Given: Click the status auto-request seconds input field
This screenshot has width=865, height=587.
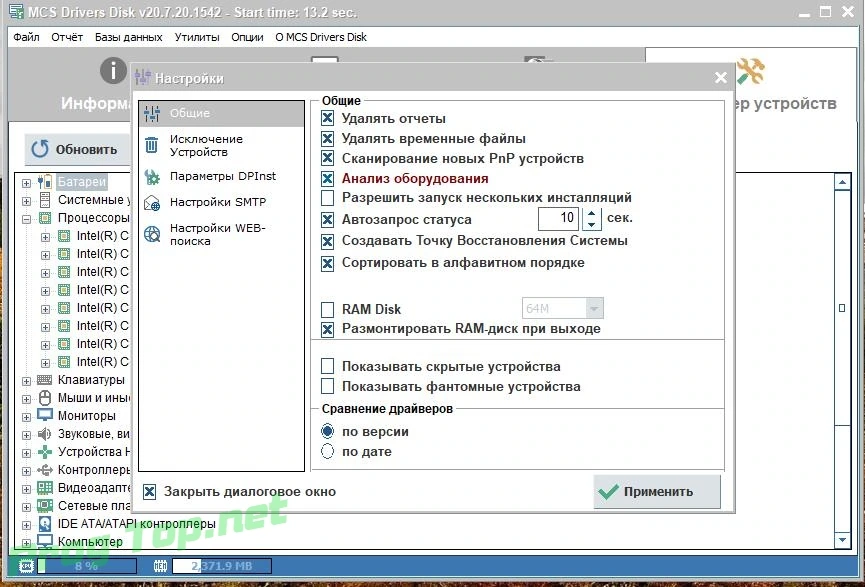Looking at the screenshot, I should pos(558,218).
